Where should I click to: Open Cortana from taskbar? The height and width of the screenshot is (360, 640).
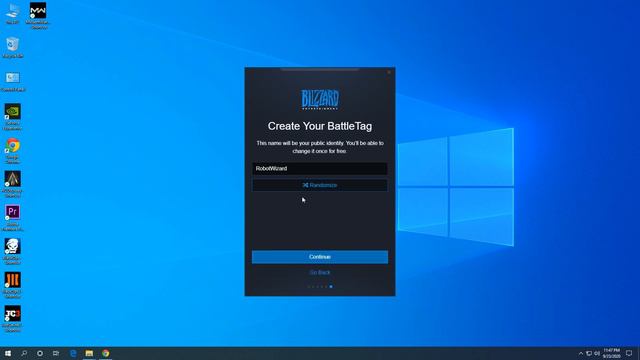click(x=40, y=353)
